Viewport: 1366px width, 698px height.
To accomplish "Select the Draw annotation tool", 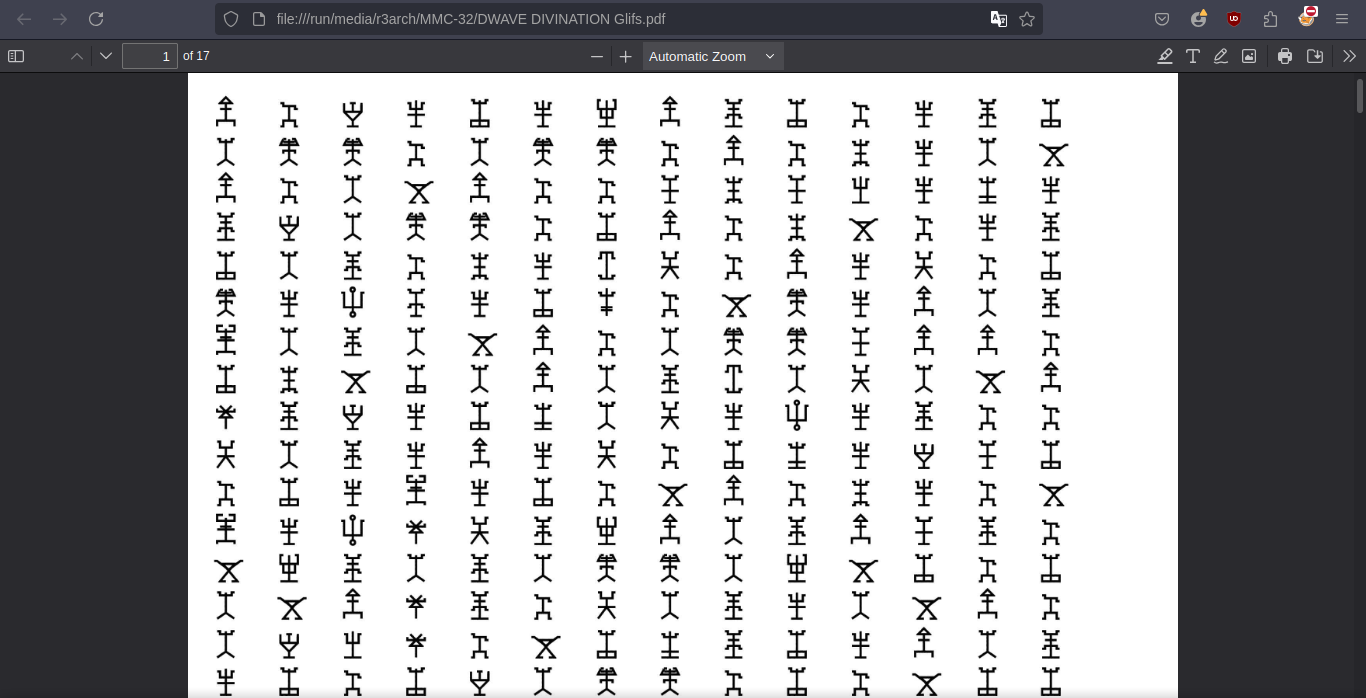I will (x=1221, y=56).
